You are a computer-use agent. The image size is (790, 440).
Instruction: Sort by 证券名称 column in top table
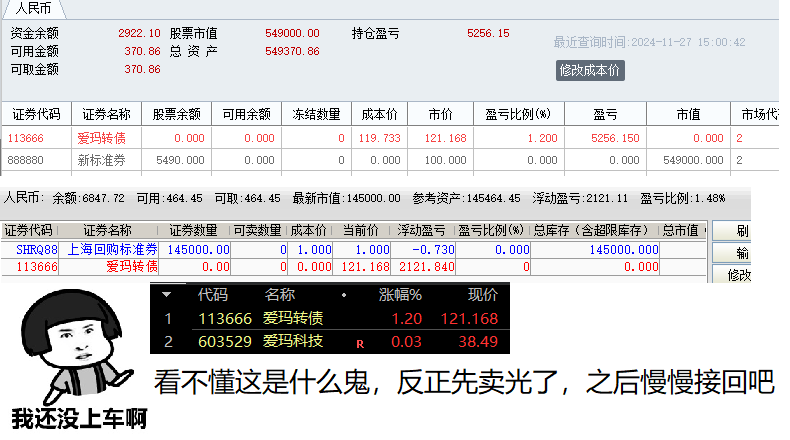pyautogui.click(x=106, y=114)
